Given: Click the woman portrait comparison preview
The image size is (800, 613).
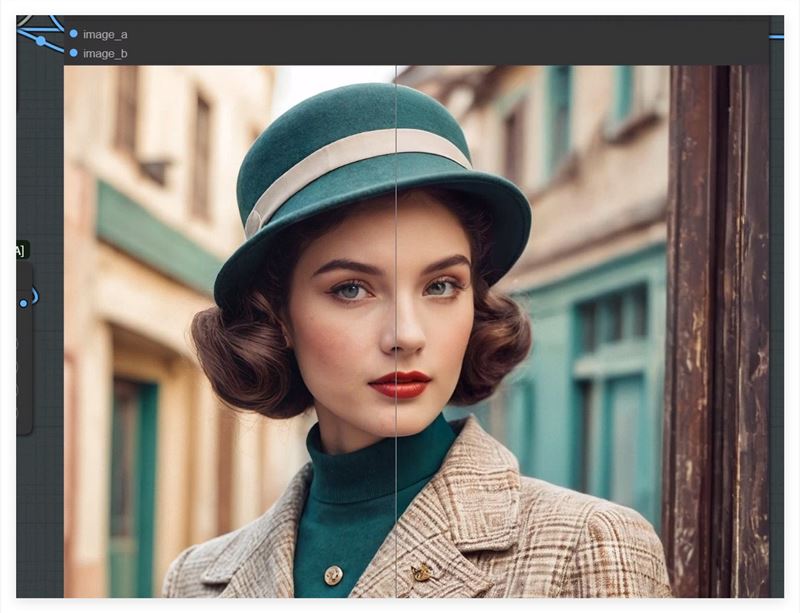Looking at the screenshot, I should [x=416, y=331].
